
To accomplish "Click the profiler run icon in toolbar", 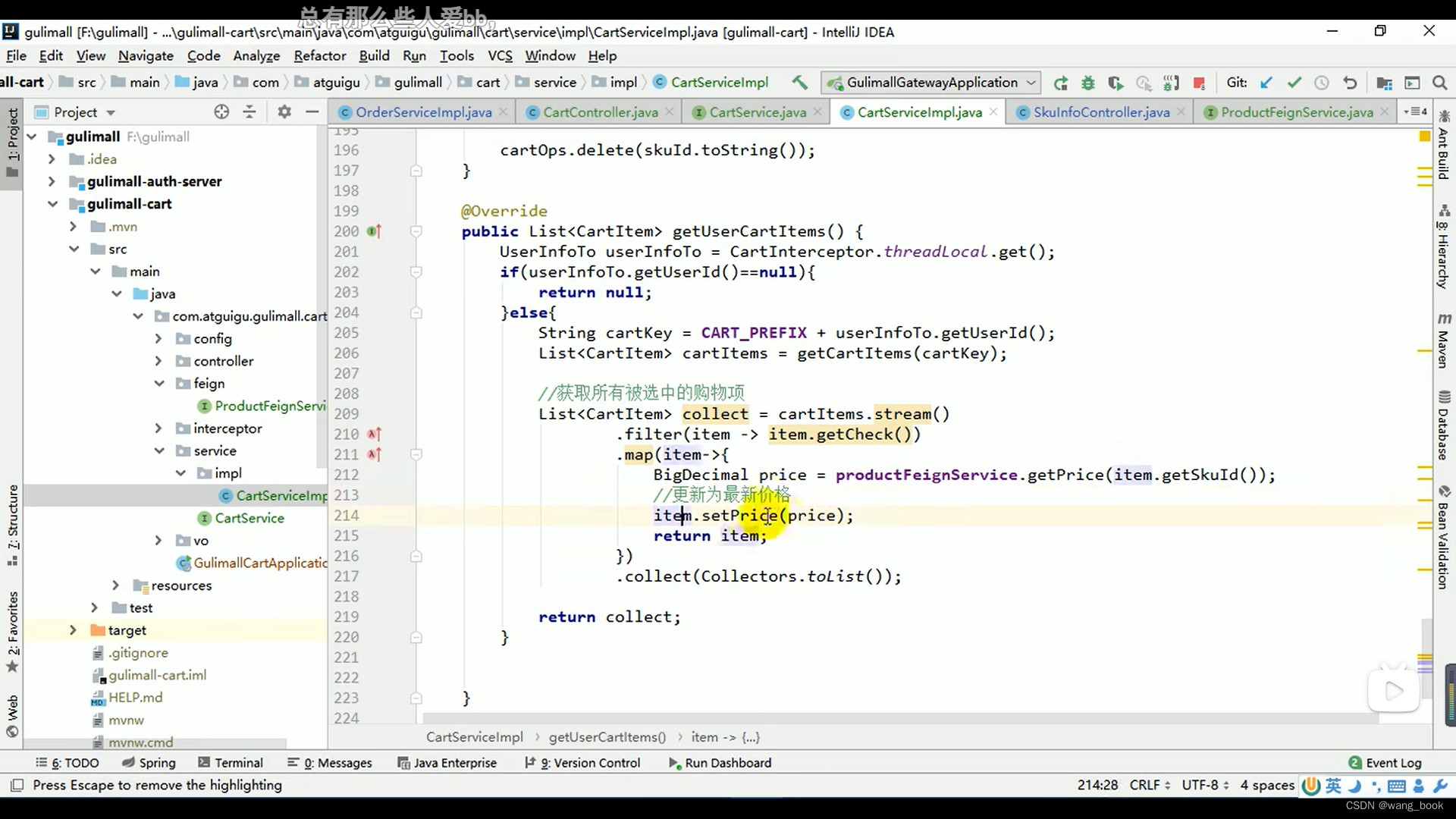I will (x=1144, y=83).
